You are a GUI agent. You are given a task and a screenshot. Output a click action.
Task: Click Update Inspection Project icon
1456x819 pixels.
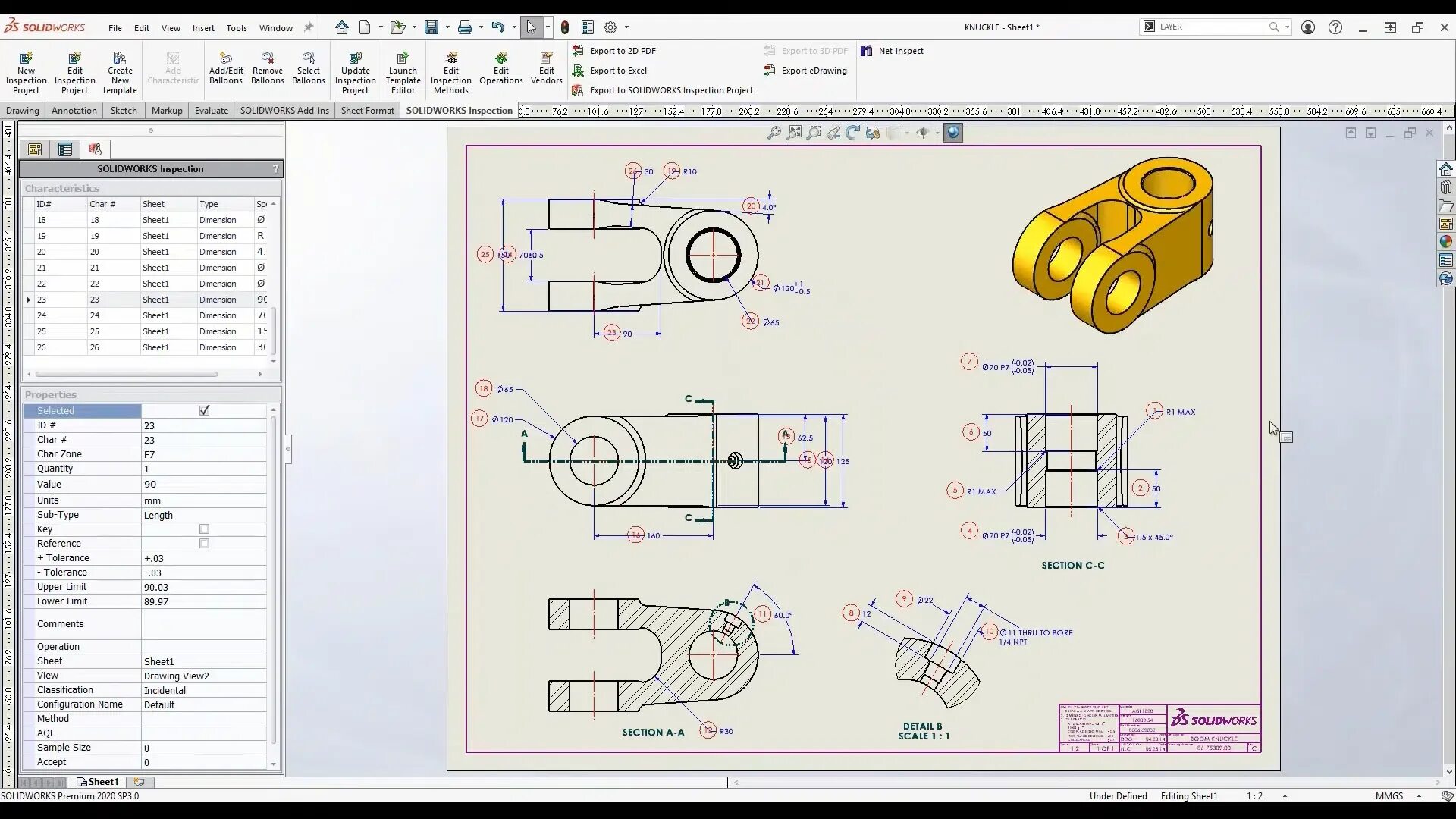[x=355, y=58]
